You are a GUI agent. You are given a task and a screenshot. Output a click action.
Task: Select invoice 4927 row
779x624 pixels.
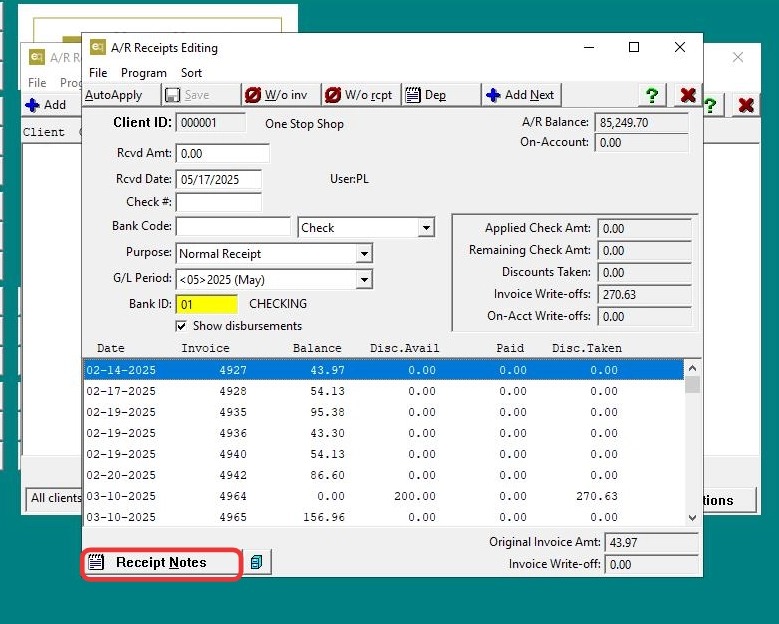[384, 370]
